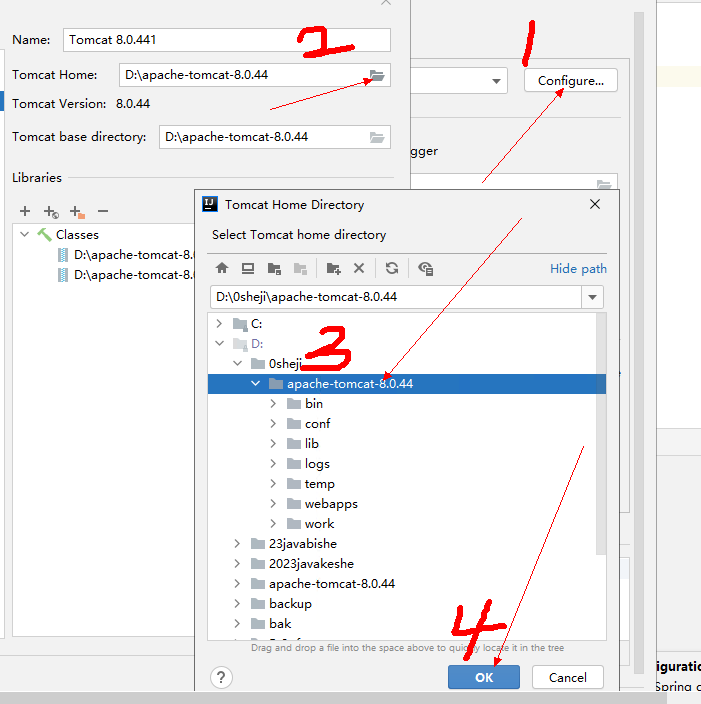Image resolution: width=701 pixels, height=704 pixels.
Task: Click the Project directory icon in file chooser toolbar
Action: (274, 268)
